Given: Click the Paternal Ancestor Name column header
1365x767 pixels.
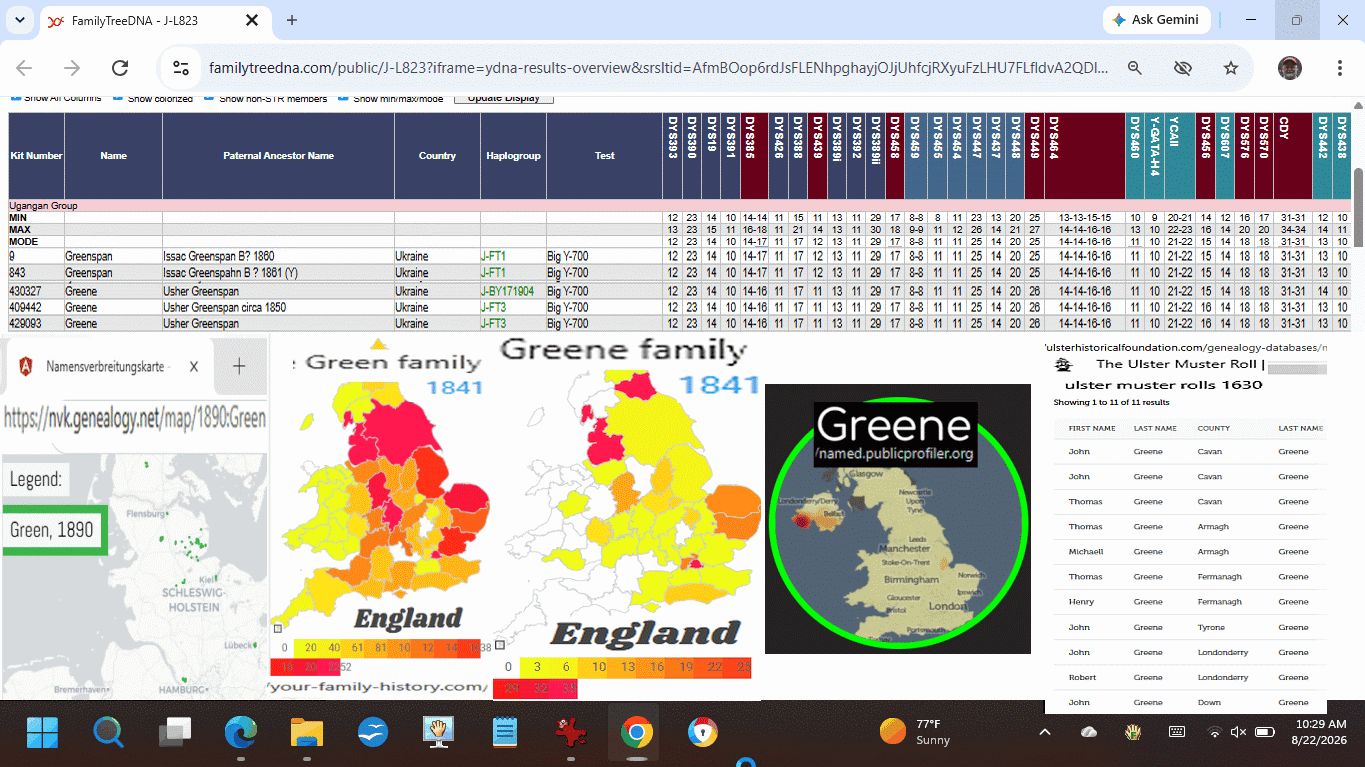Looking at the screenshot, I should (278, 156).
